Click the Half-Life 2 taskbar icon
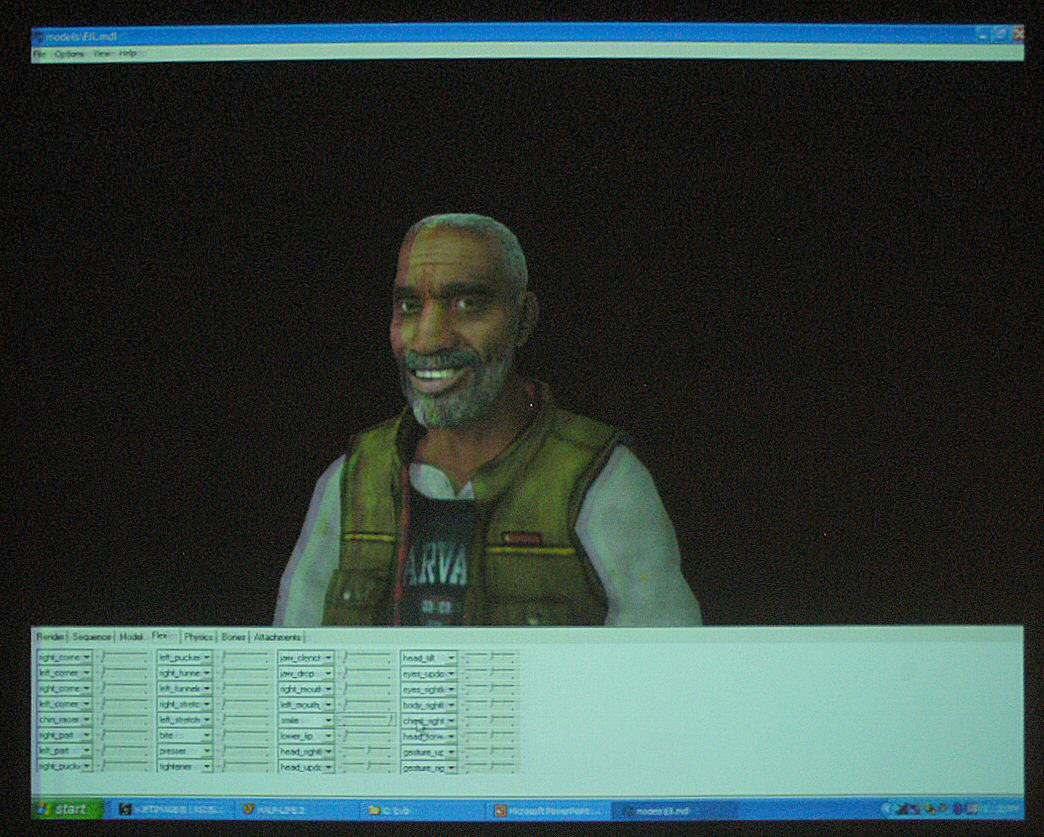 (249, 810)
